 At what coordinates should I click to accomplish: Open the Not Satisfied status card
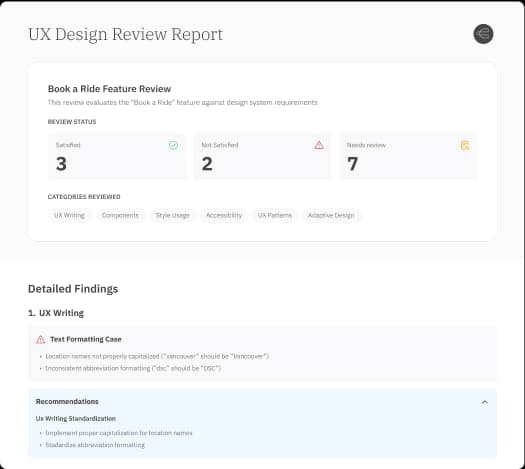coord(262,157)
